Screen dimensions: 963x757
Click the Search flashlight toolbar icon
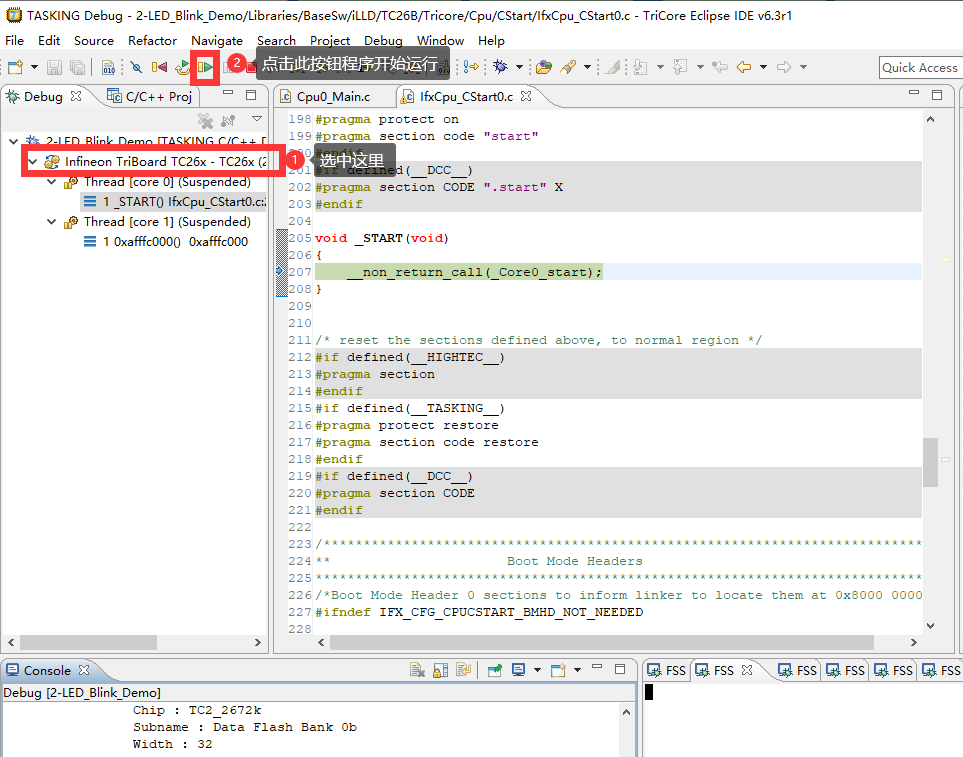[x=568, y=67]
